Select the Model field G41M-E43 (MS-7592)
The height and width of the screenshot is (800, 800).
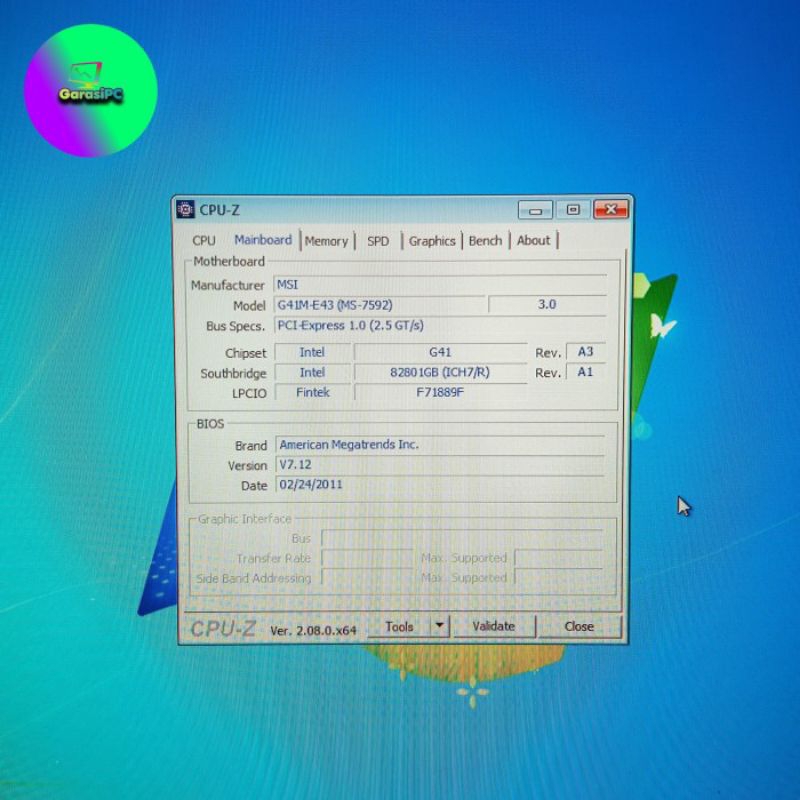380,305
